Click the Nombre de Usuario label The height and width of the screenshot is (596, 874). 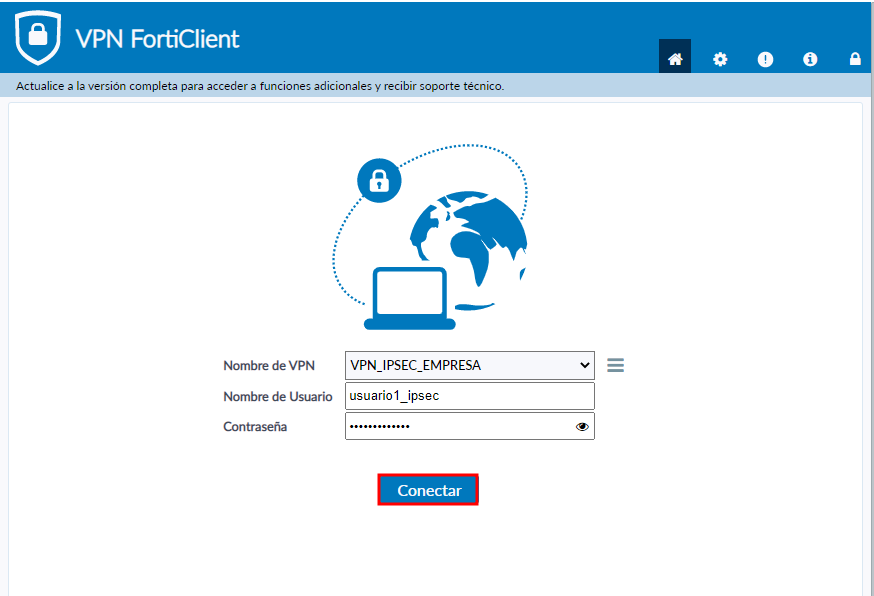pos(277,397)
